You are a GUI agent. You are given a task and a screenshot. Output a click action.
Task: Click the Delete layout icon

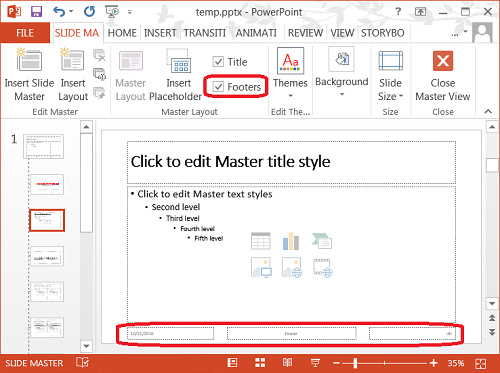click(99, 55)
